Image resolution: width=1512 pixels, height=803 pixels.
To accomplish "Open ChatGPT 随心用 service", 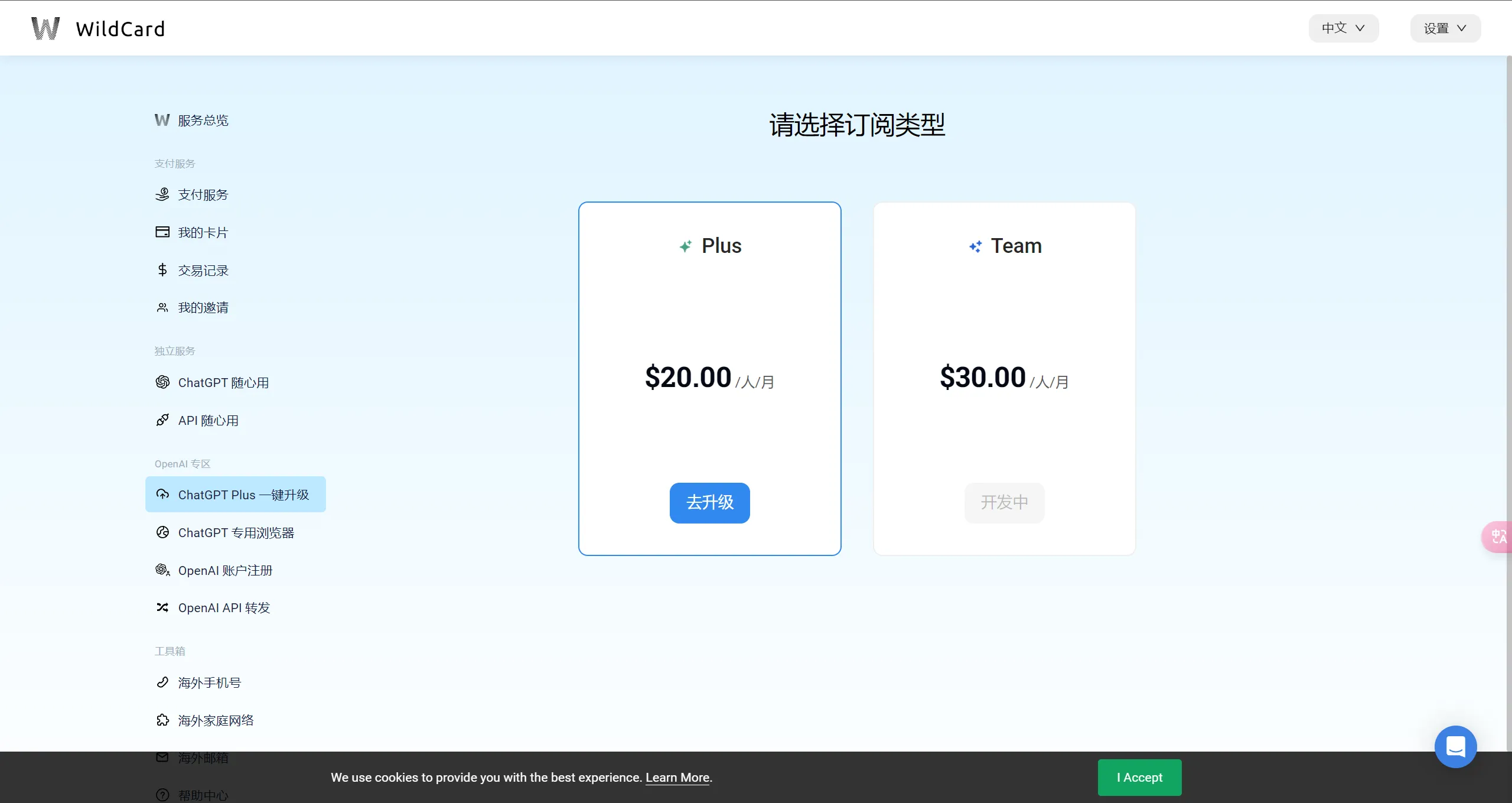I will (x=224, y=382).
